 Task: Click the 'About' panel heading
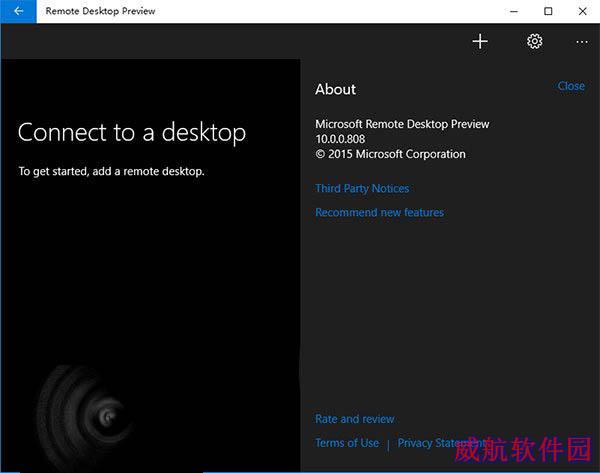[336, 89]
